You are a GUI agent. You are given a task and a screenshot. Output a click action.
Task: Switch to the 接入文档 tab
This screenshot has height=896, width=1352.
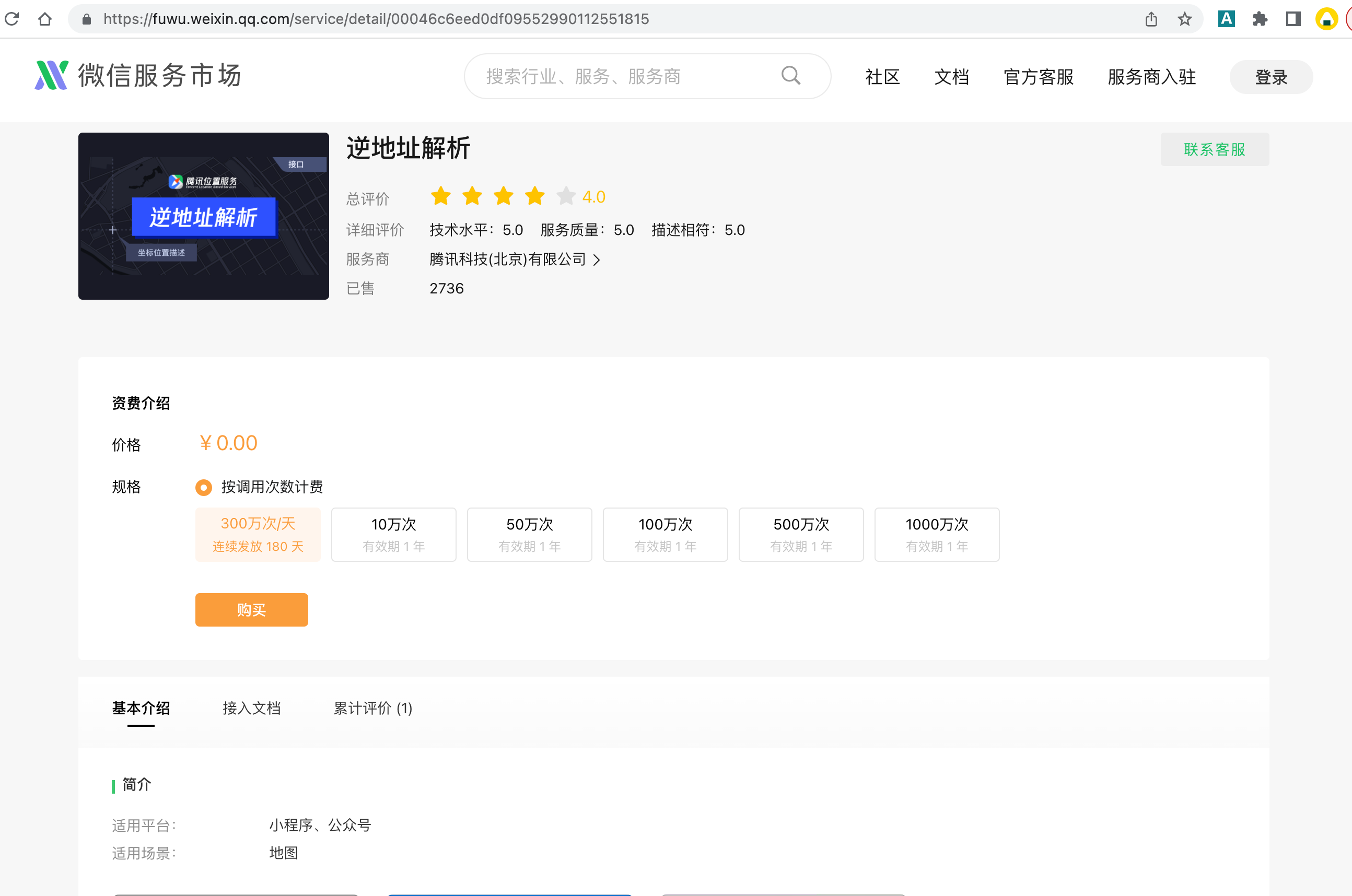[x=251, y=708]
